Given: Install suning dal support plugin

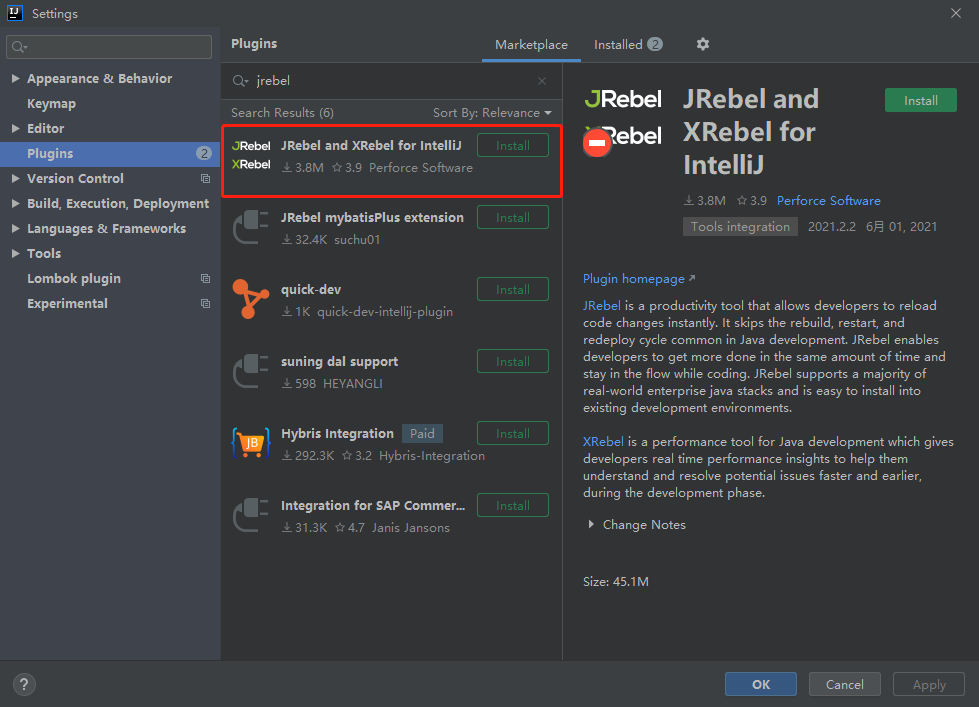Looking at the screenshot, I should tap(513, 362).
